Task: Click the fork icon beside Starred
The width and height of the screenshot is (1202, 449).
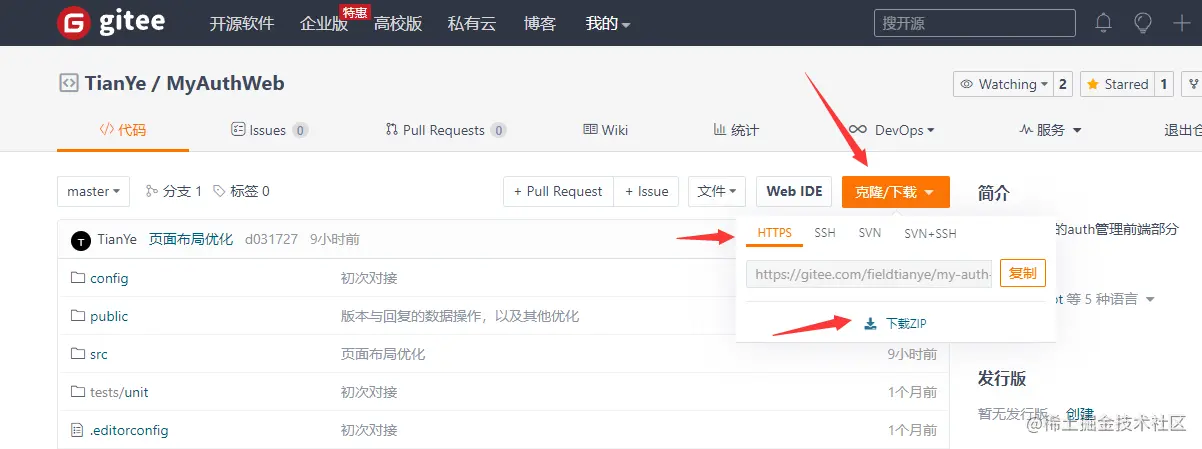Action: point(1194,84)
